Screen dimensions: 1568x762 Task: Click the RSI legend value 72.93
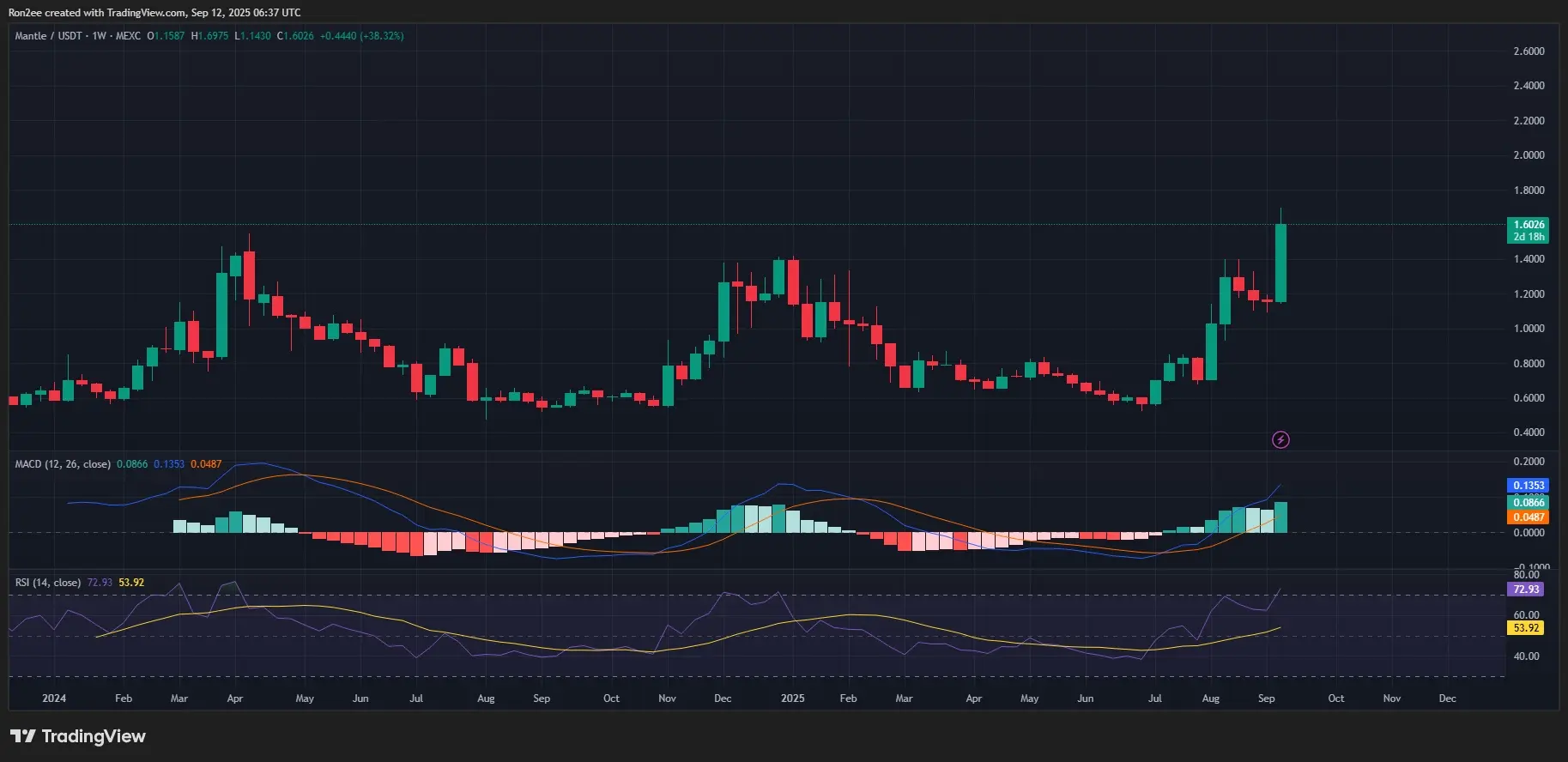point(100,583)
